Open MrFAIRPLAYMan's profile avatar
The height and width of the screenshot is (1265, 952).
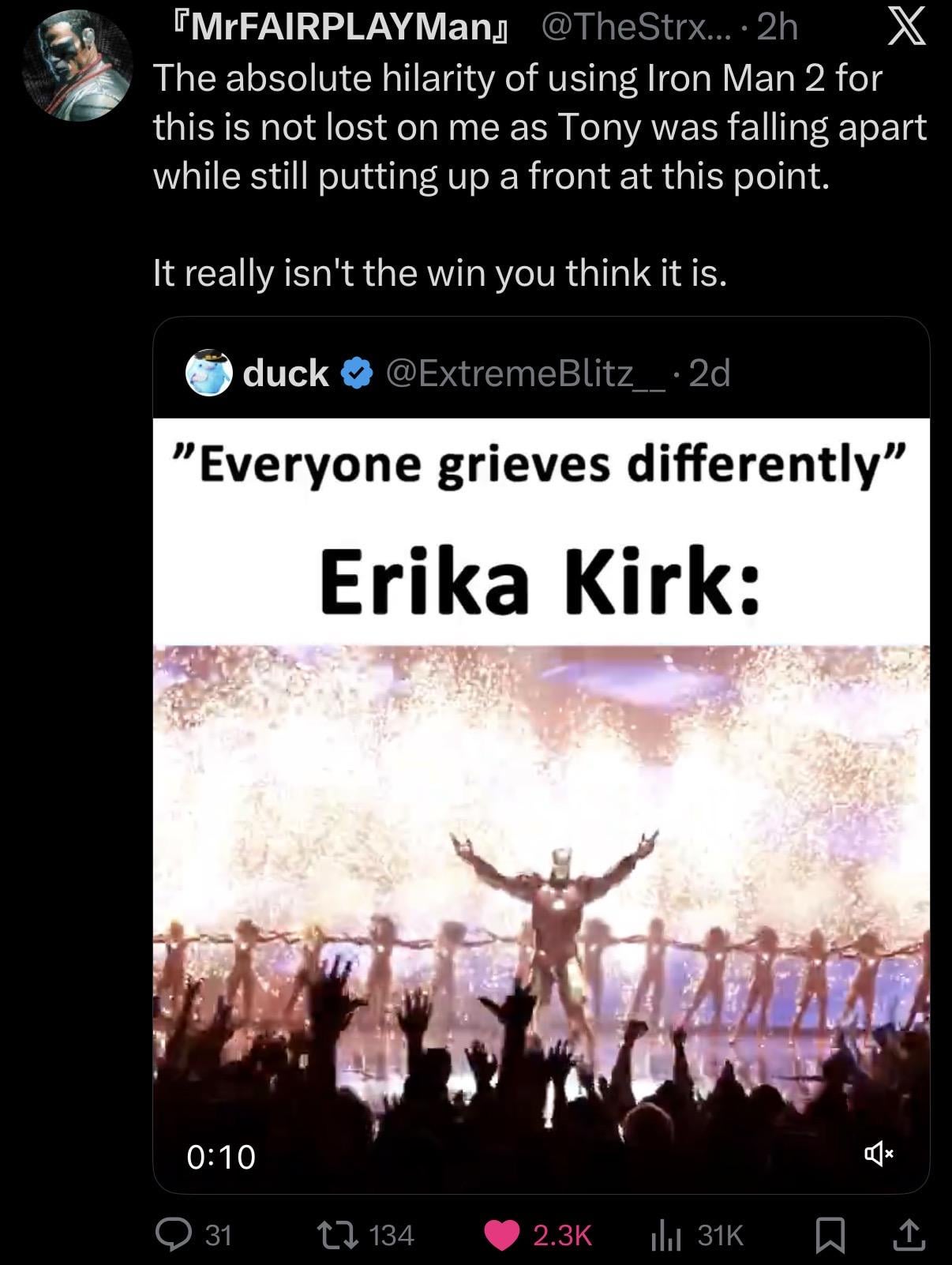pos(77,66)
